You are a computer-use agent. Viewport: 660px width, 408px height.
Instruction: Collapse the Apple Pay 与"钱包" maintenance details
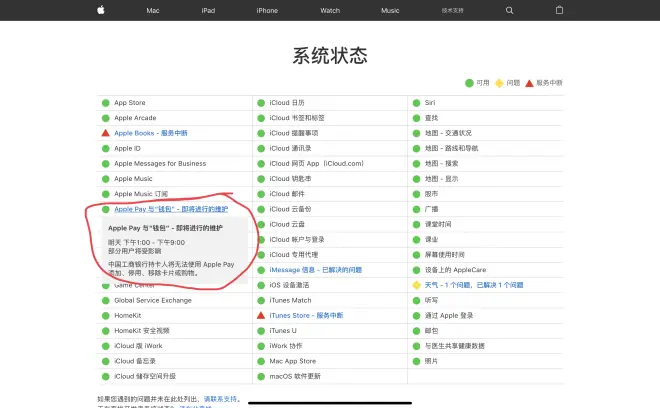(171, 209)
